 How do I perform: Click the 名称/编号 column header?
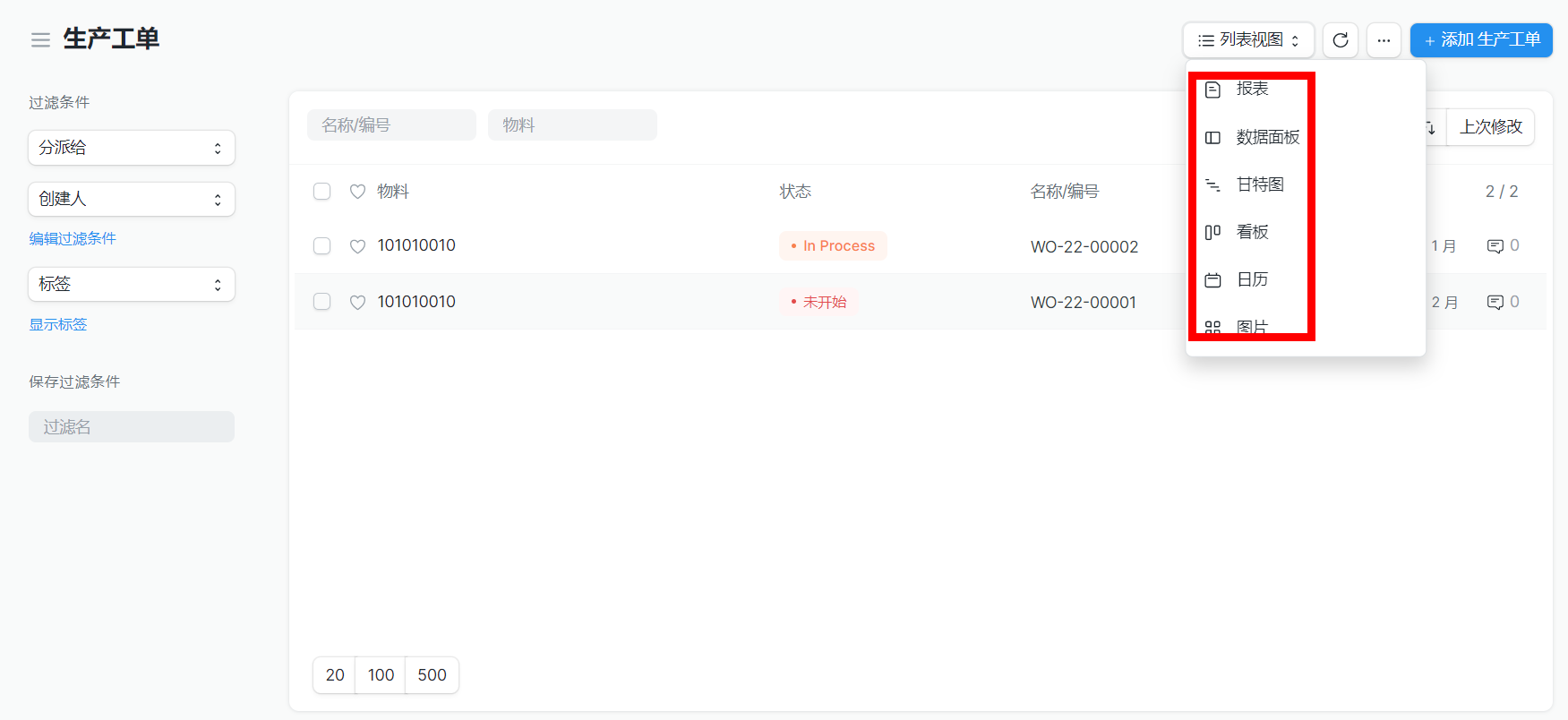[1065, 192]
